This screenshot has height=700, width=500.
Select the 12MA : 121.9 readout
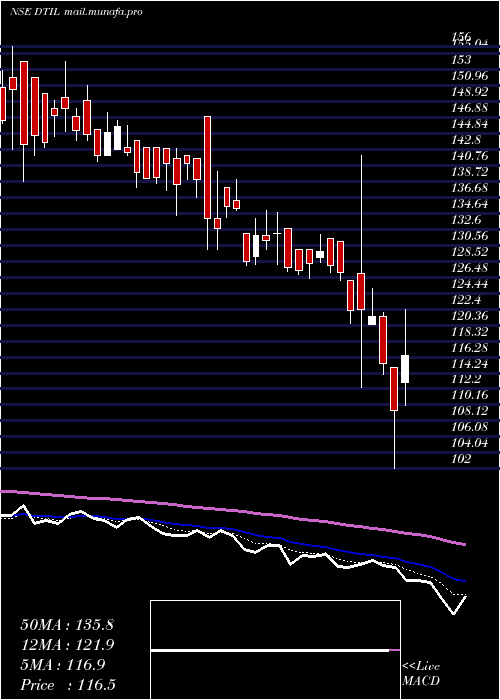(x=67, y=645)
